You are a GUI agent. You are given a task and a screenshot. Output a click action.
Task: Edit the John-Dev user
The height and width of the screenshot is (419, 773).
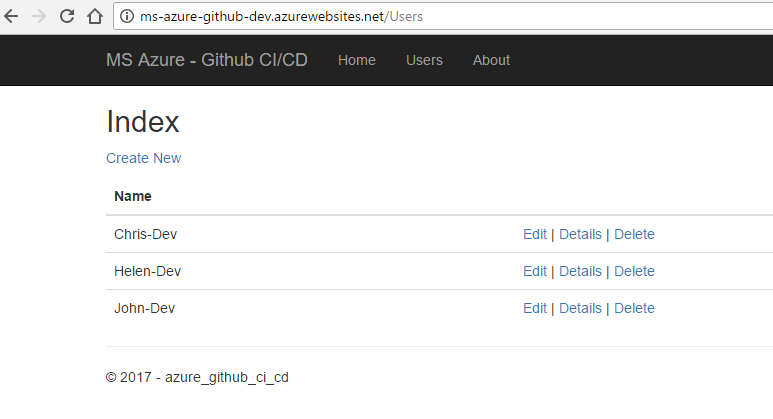point(535,308)
